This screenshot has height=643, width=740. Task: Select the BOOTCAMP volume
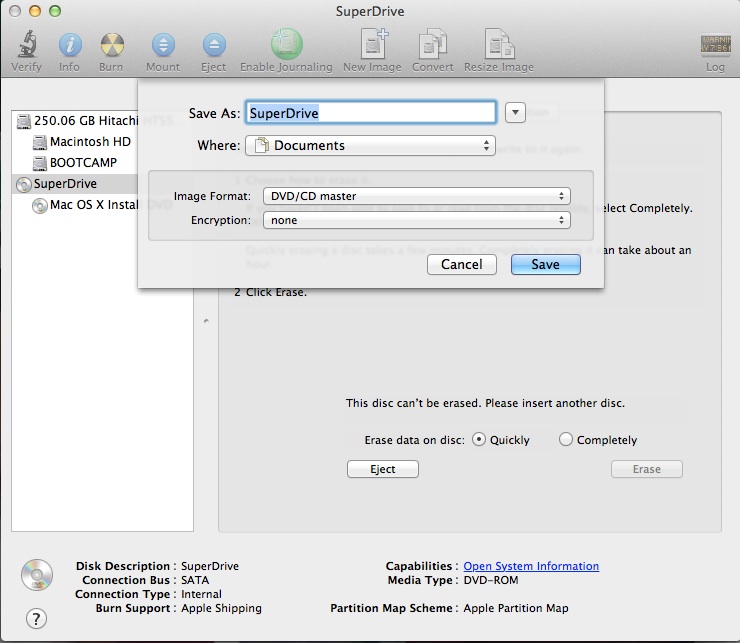click(75, 163)
